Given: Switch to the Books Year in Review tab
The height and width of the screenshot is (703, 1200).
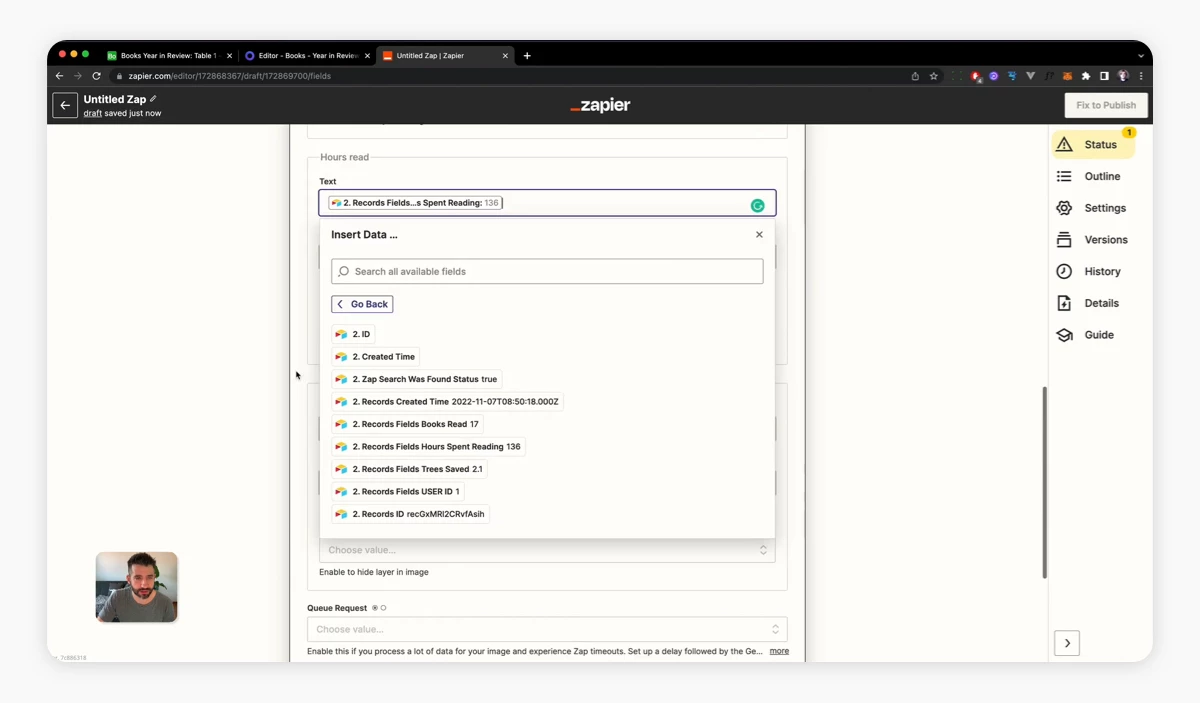Looking at the screenshot, I should [168, 56].
